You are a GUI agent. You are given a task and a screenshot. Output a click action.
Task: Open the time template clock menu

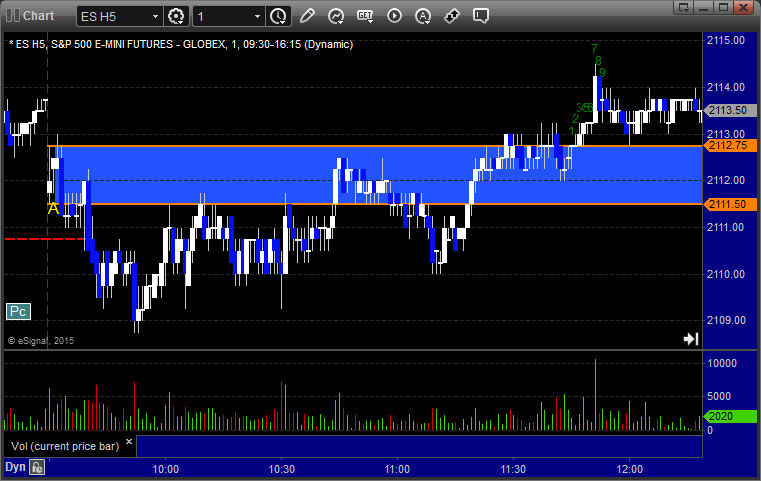tap(279, 16)
